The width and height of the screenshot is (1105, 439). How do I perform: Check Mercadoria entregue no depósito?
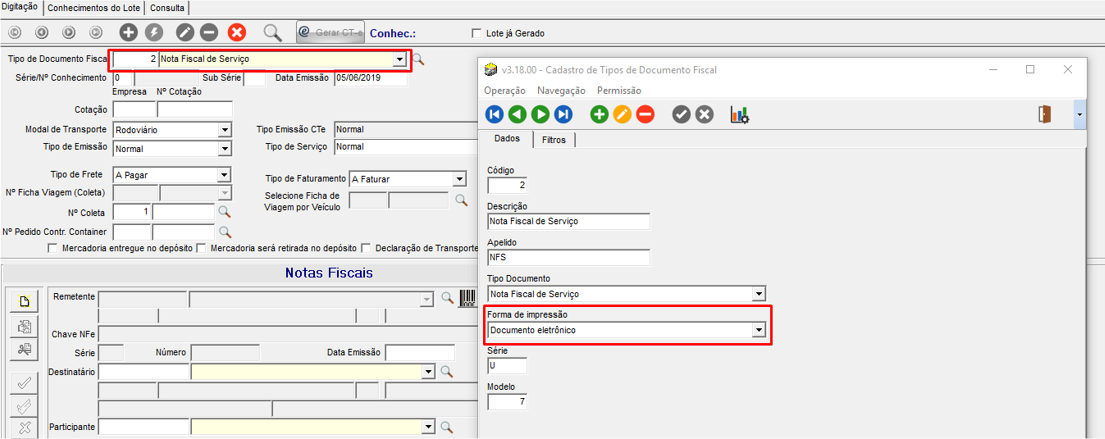tap(52, 248)
